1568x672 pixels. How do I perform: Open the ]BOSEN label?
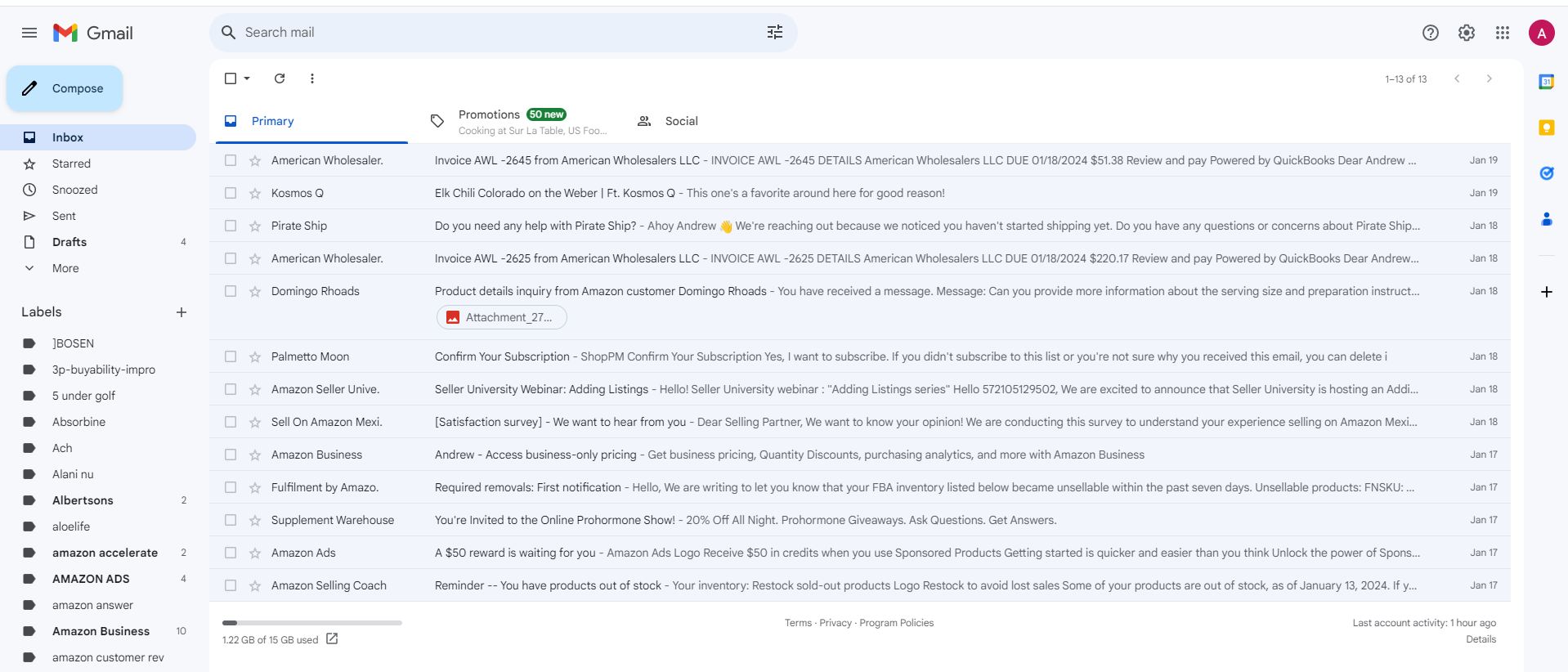[73, 343]
